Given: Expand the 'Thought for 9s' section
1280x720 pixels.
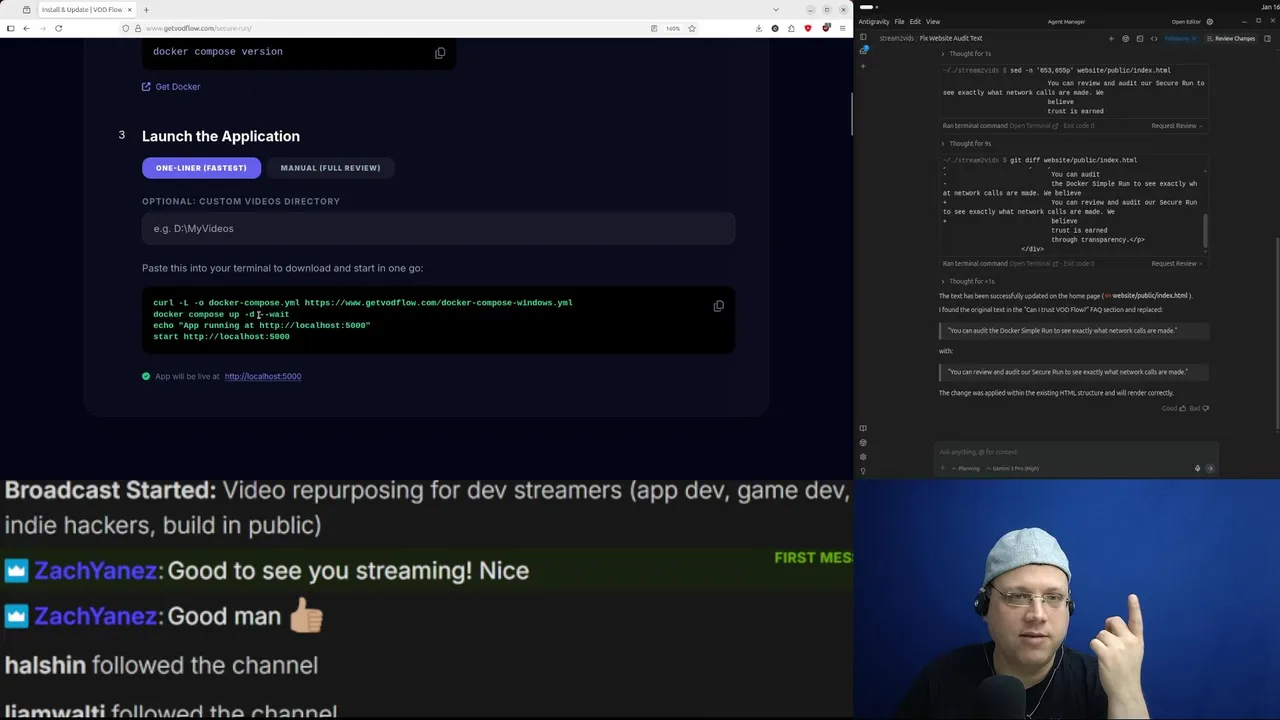Looking at the screenshot, I should click(966, 144).
